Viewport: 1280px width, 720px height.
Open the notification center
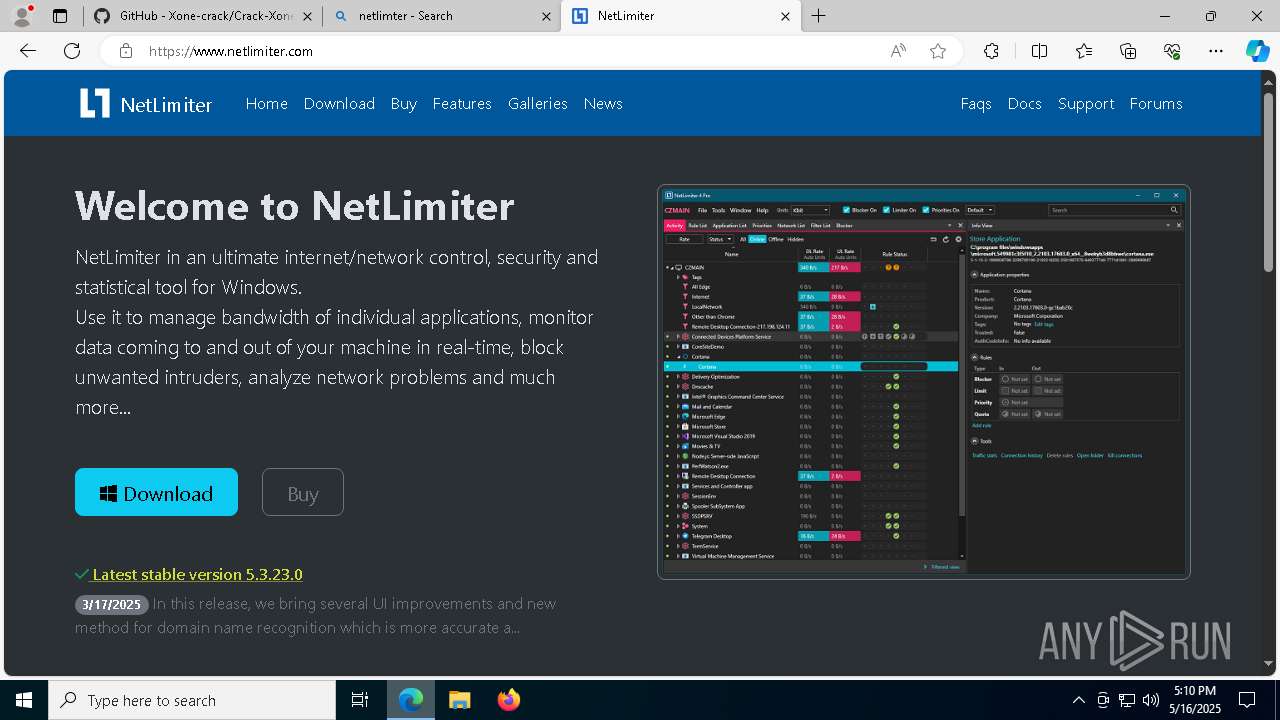pos(1247,700)
